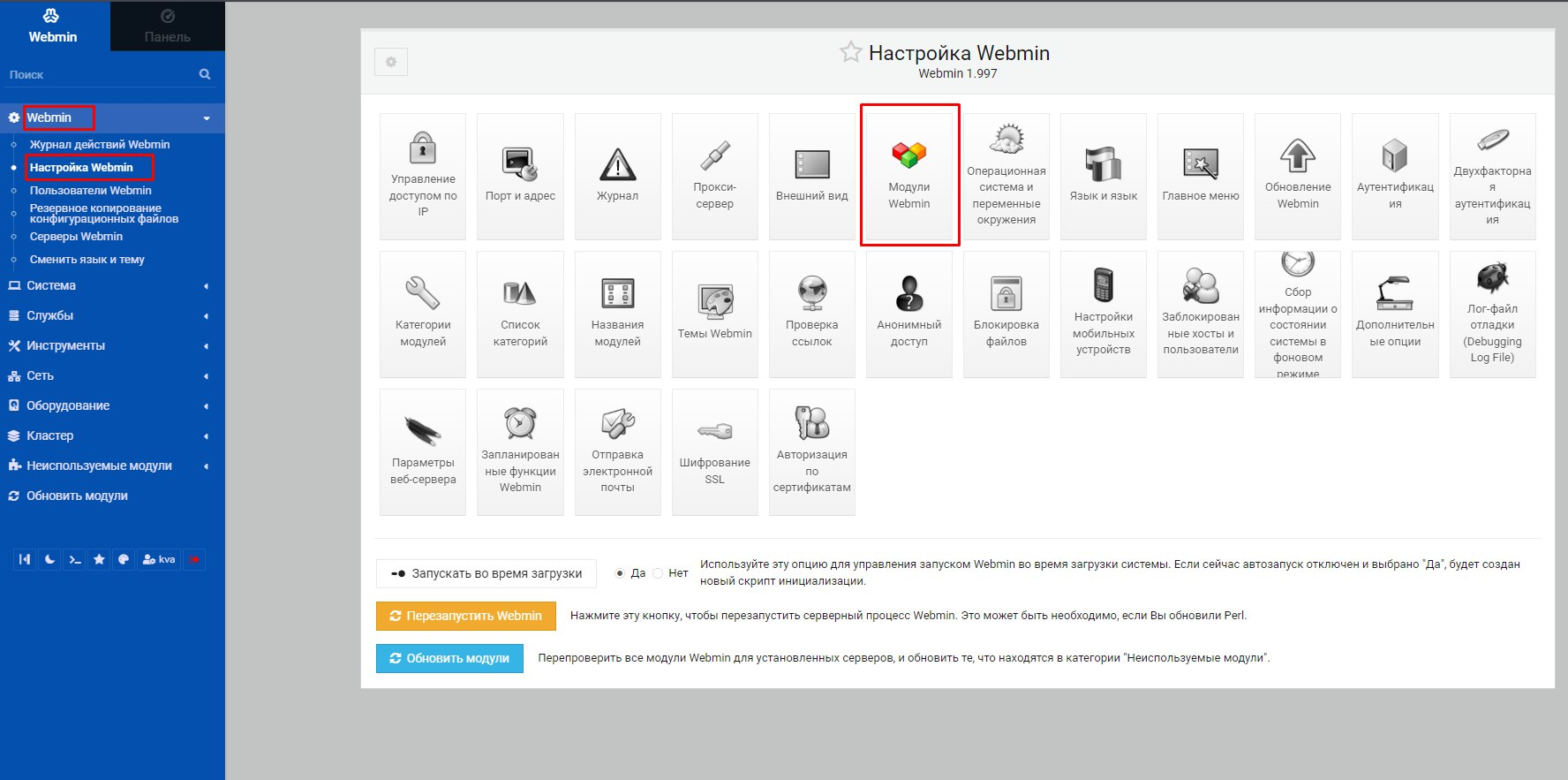Click the Двухфакторная аутентификация icon

[x=1492, y=176]
